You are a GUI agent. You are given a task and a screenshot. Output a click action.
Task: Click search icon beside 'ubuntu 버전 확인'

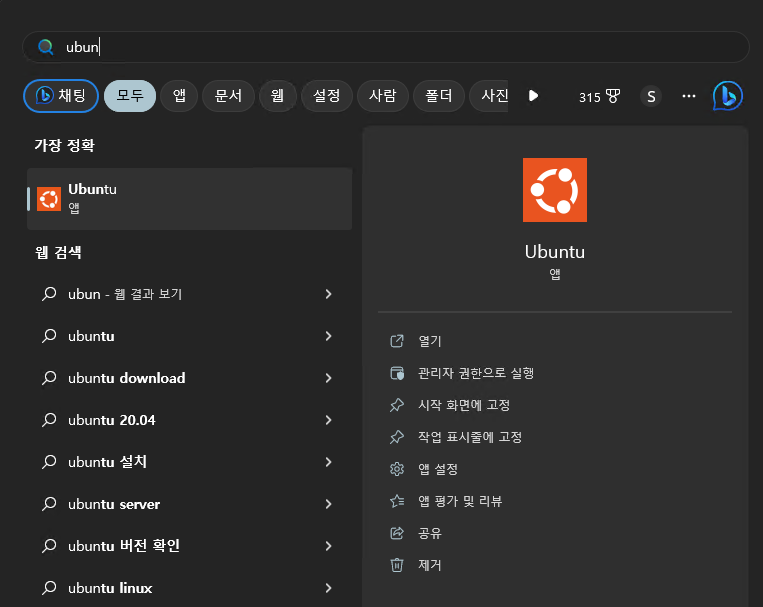click(x=49, y=546)
